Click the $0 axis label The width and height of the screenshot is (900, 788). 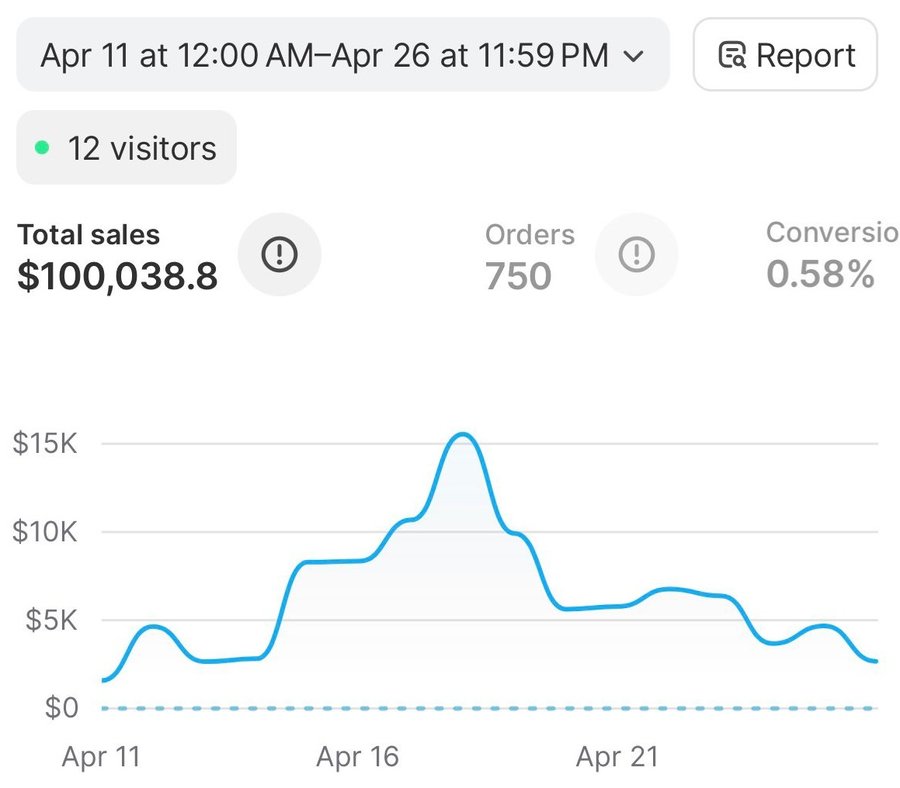[61, 708]
